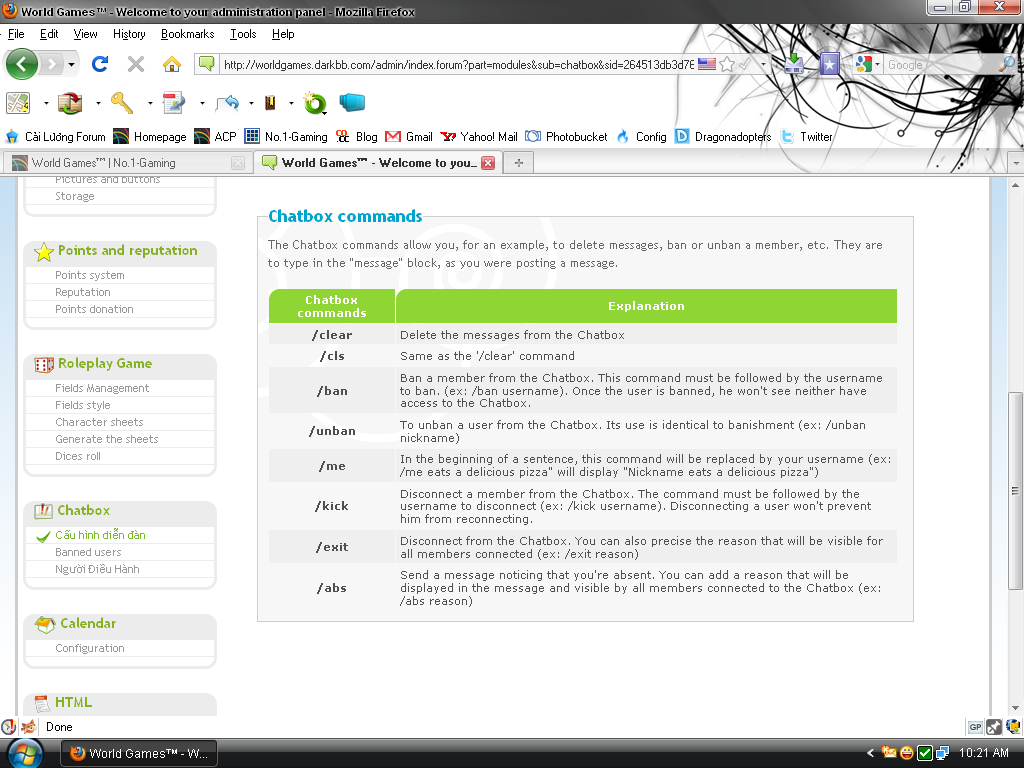Click the brown door toolbar icon

pos(270,103)
